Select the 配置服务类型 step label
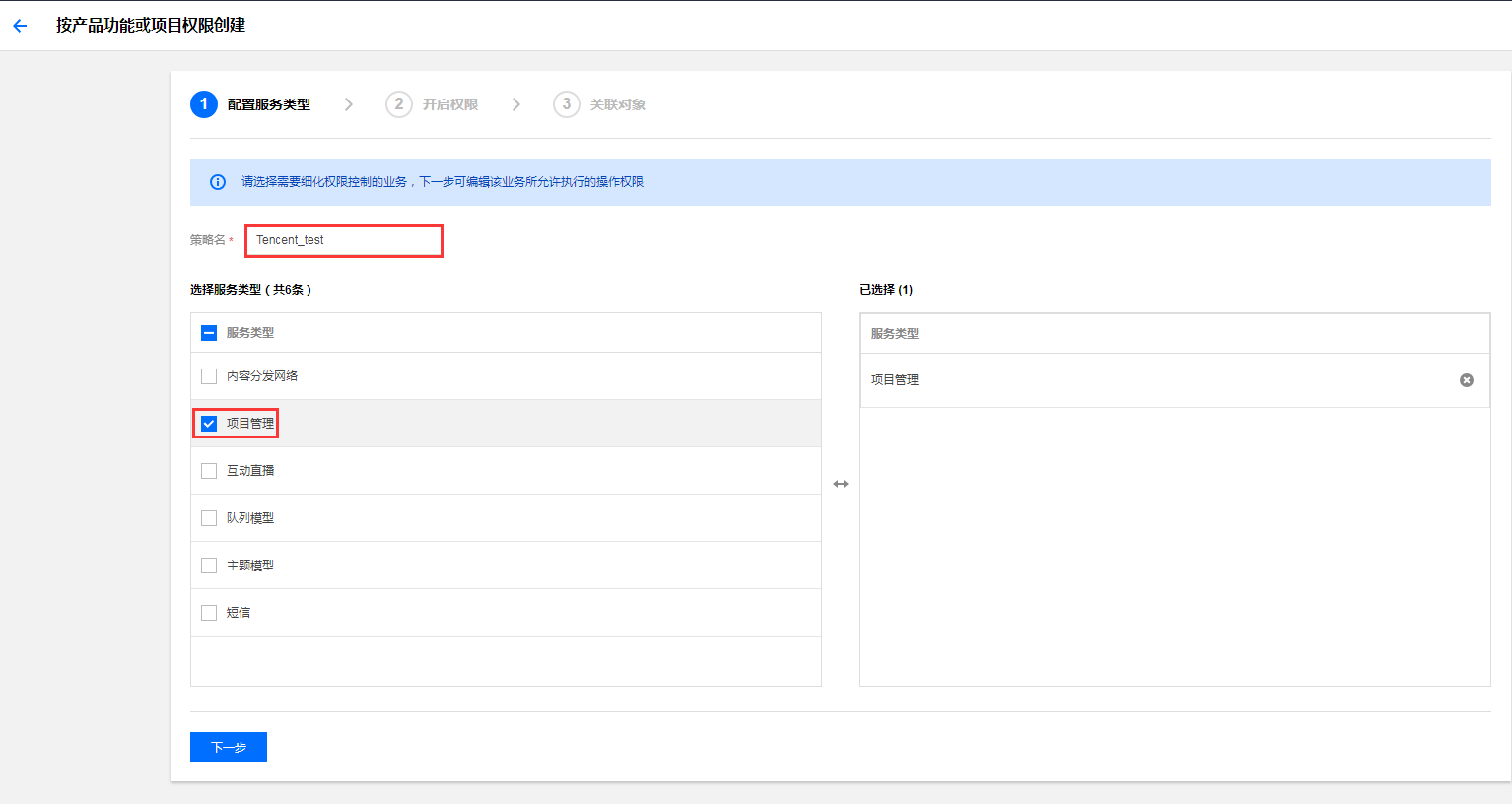 (x=269, y=104)
